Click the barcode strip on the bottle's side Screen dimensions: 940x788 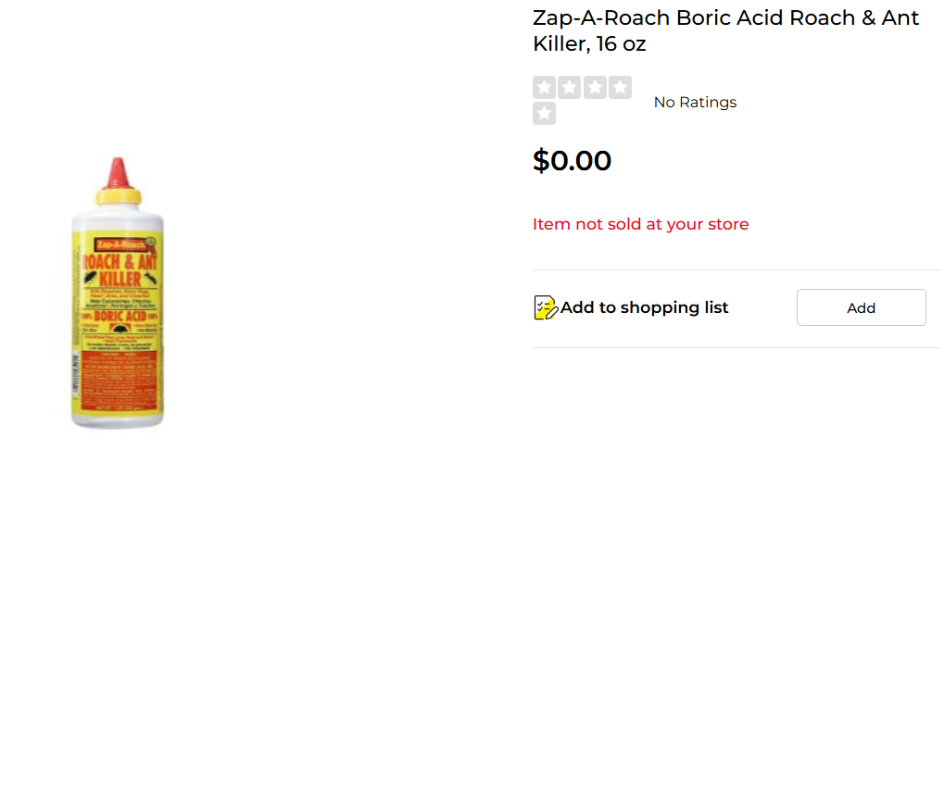coord(76,380)
